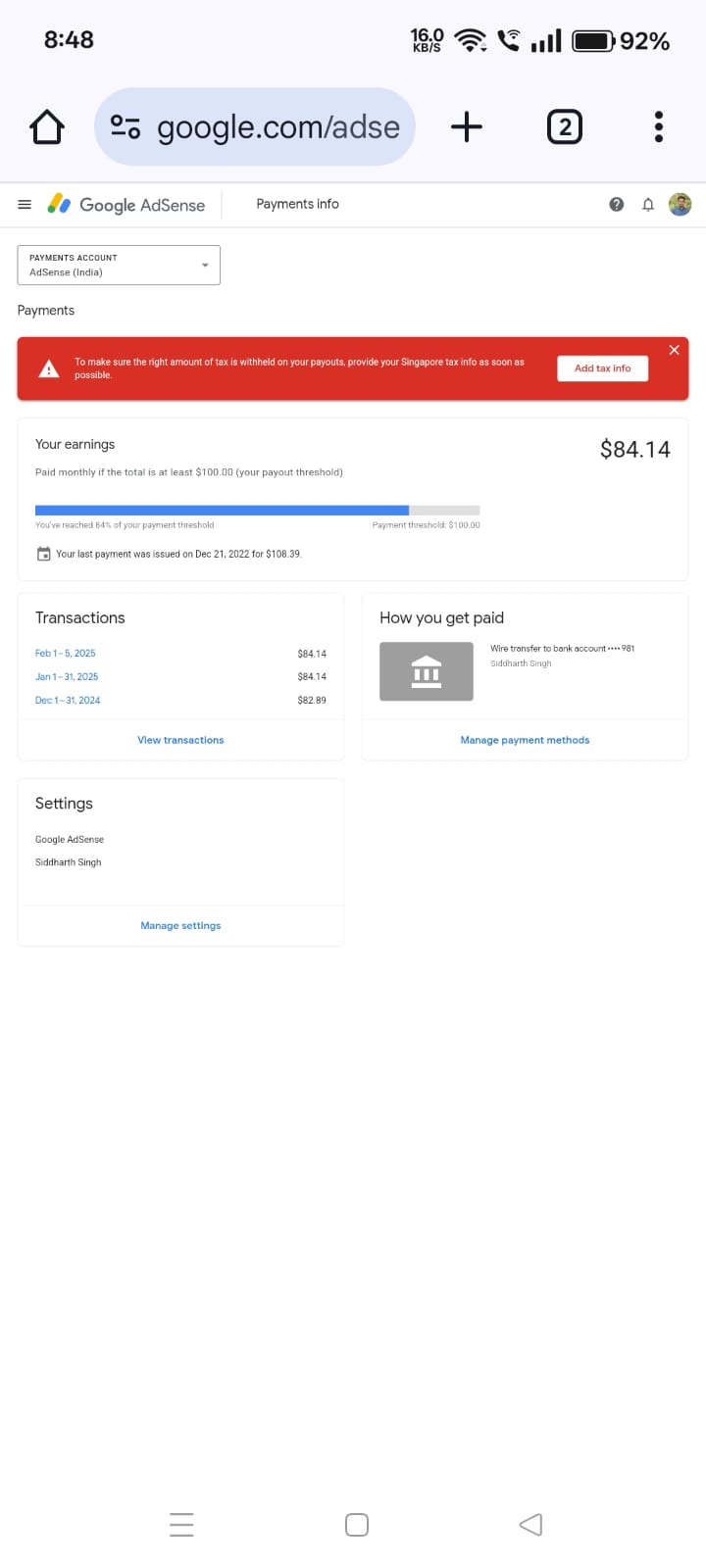Click the warning triangle icon in red banner
This screenshot has width=706, height=1568.
48,368
